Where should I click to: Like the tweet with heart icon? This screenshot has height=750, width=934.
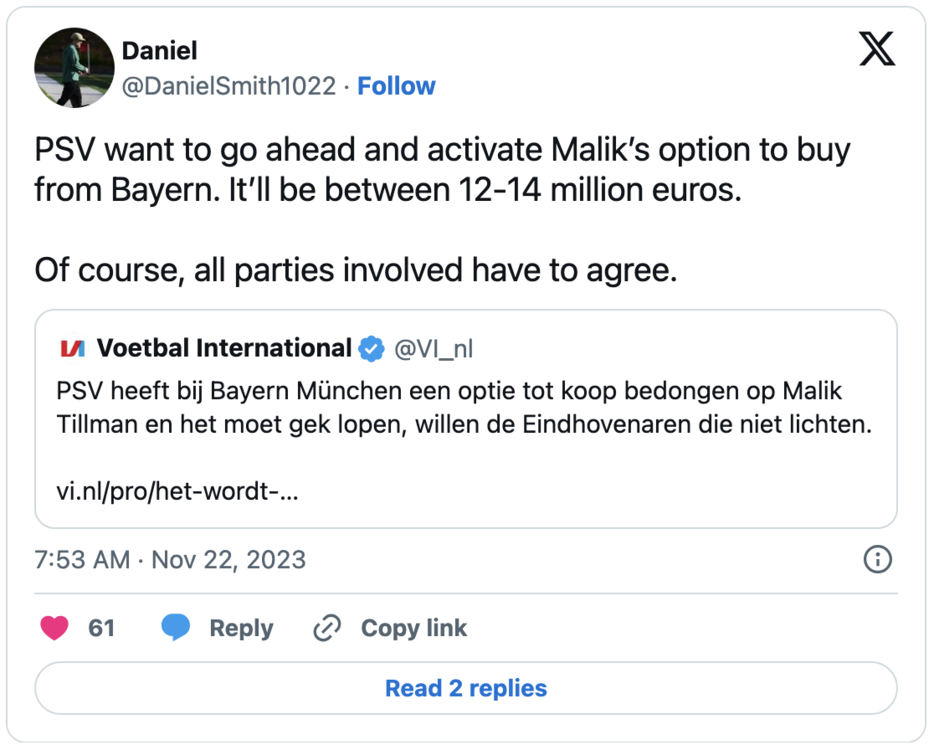(54, 628)
